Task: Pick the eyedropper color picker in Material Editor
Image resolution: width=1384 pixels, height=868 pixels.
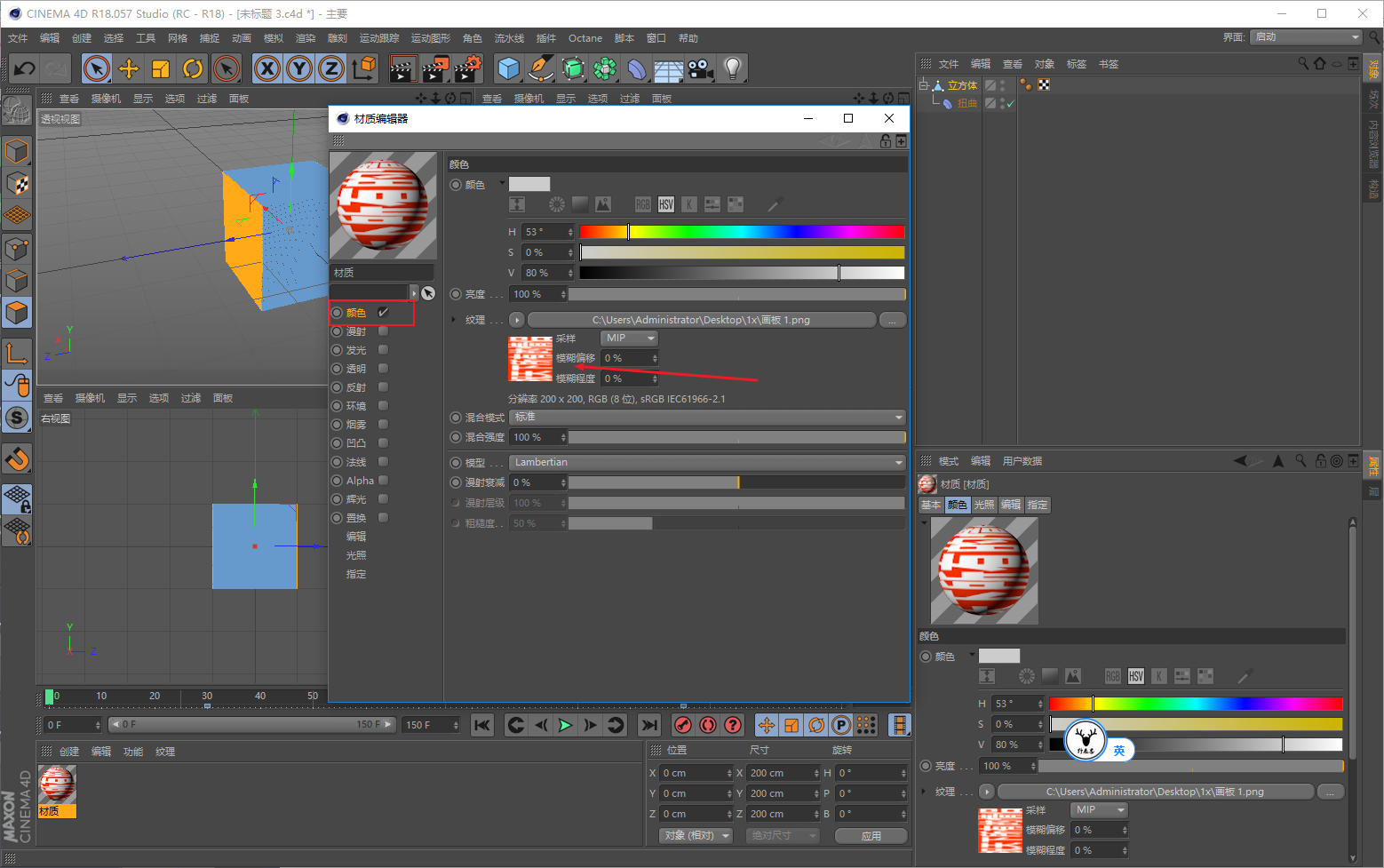Action: [776, 204]
